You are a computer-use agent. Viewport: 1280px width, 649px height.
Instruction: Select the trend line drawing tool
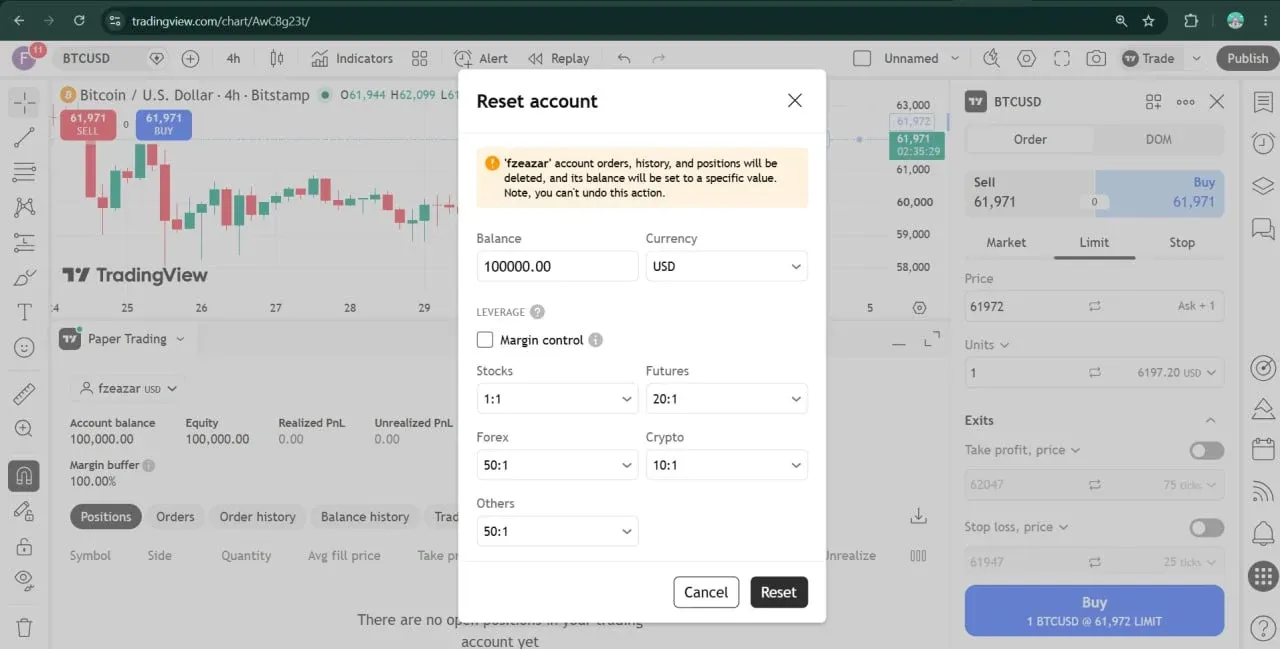24,137
